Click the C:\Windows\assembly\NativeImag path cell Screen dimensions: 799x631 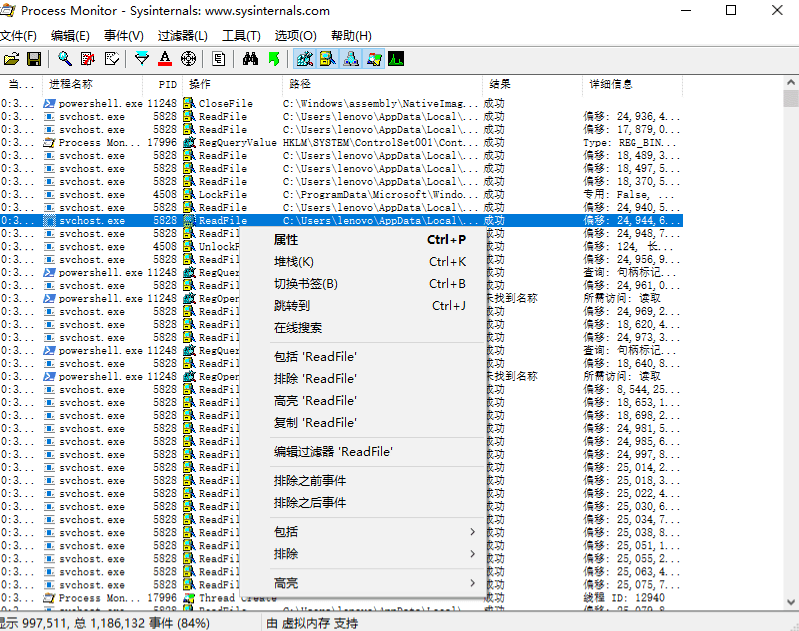[380, 103]
